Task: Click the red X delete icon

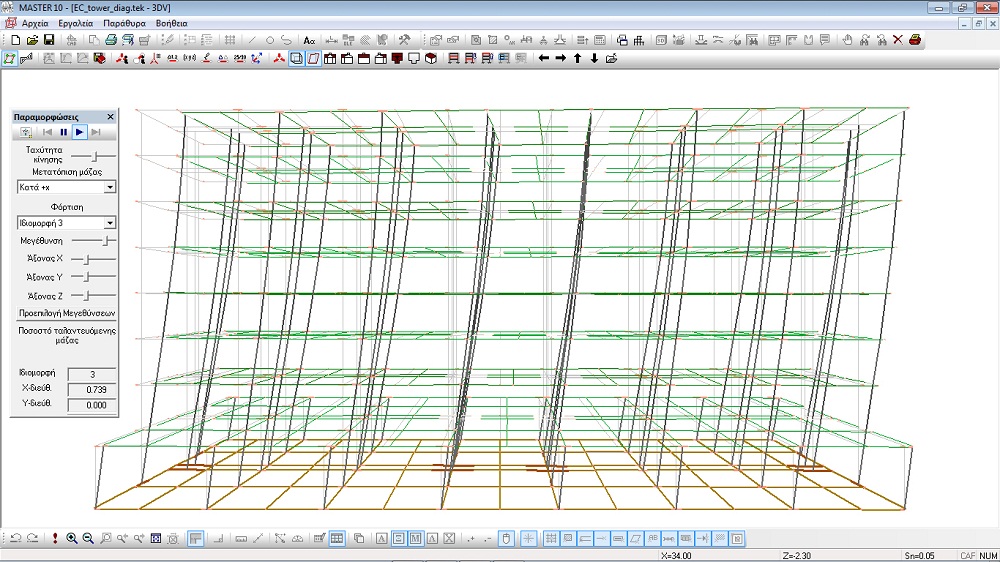Action: pyautogui.click(x=897, y=40)
